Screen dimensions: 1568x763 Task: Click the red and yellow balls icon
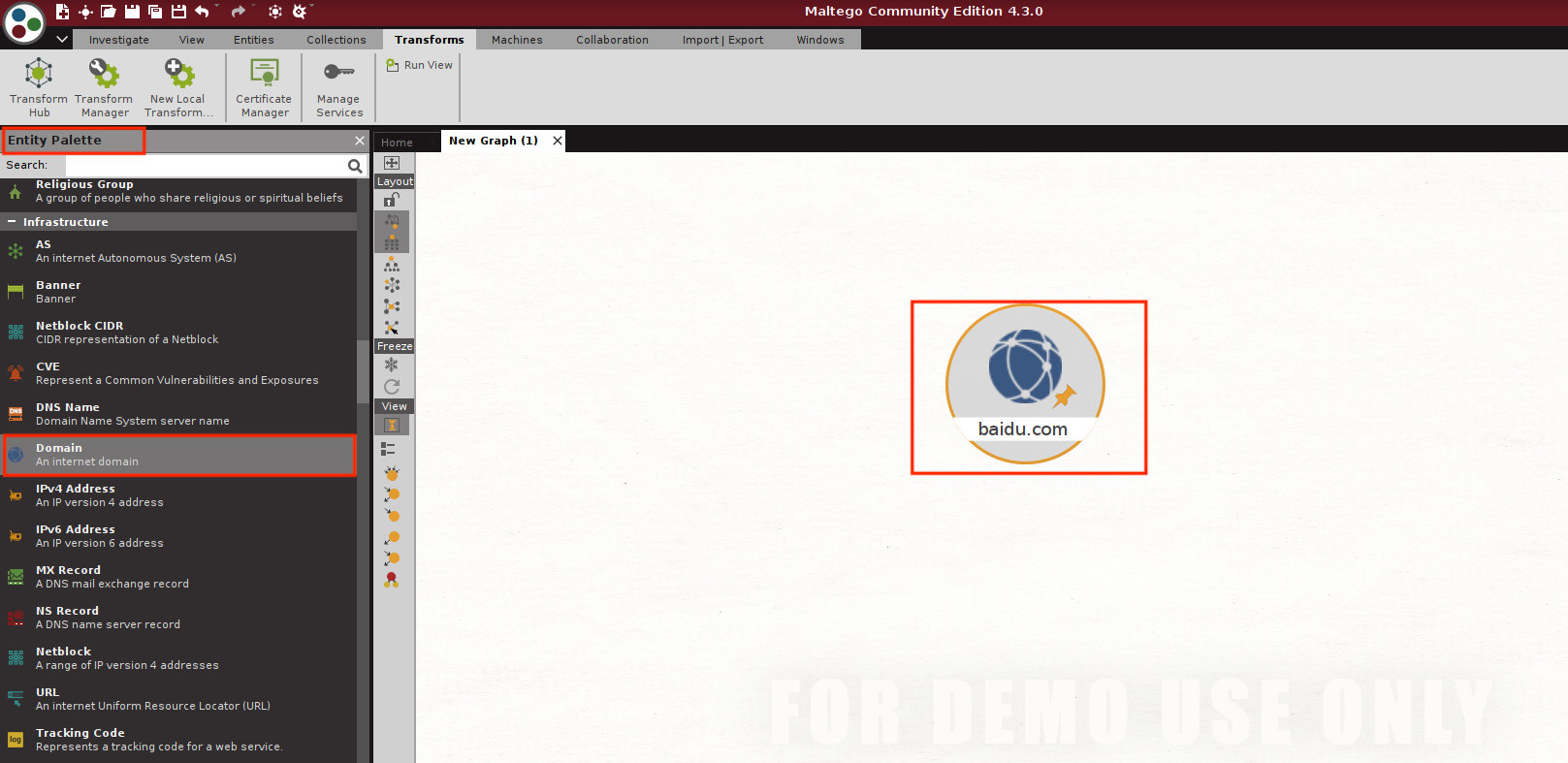[x=392, y=580]
